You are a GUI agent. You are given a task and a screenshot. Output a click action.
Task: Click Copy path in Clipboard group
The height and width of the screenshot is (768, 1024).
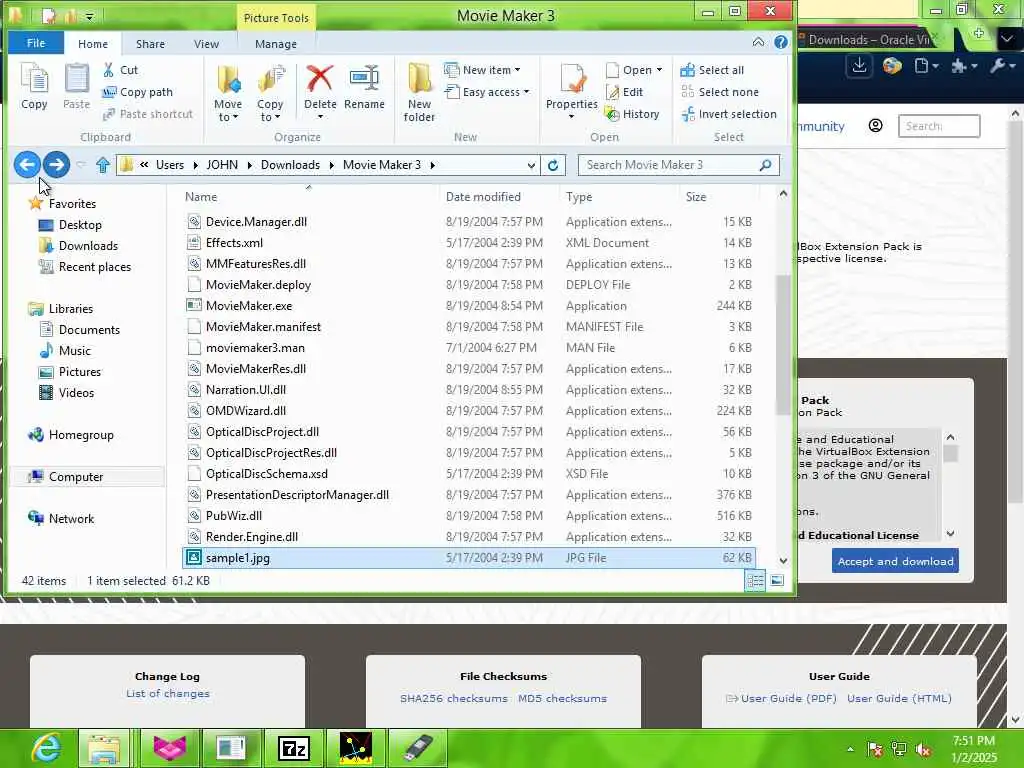click(137, 92)
